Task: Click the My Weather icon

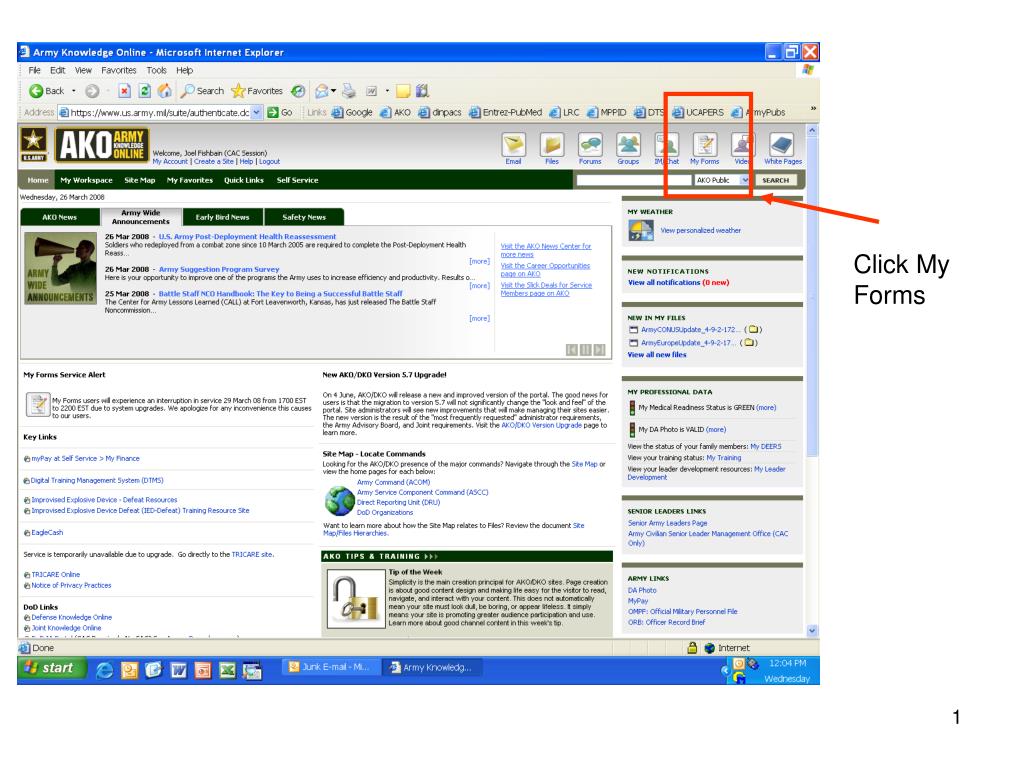Action: point(640,230)
